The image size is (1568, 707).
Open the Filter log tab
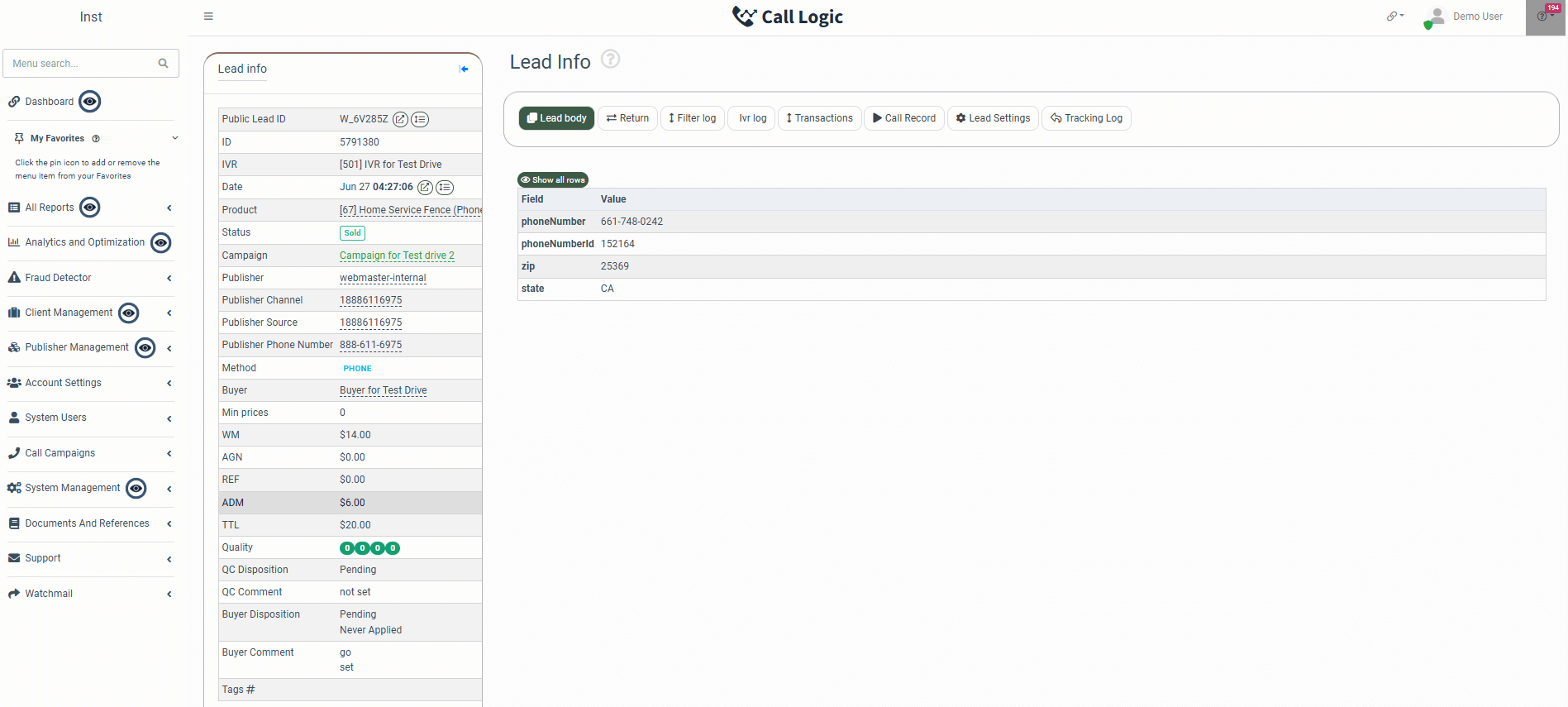[x=693, y=118]
